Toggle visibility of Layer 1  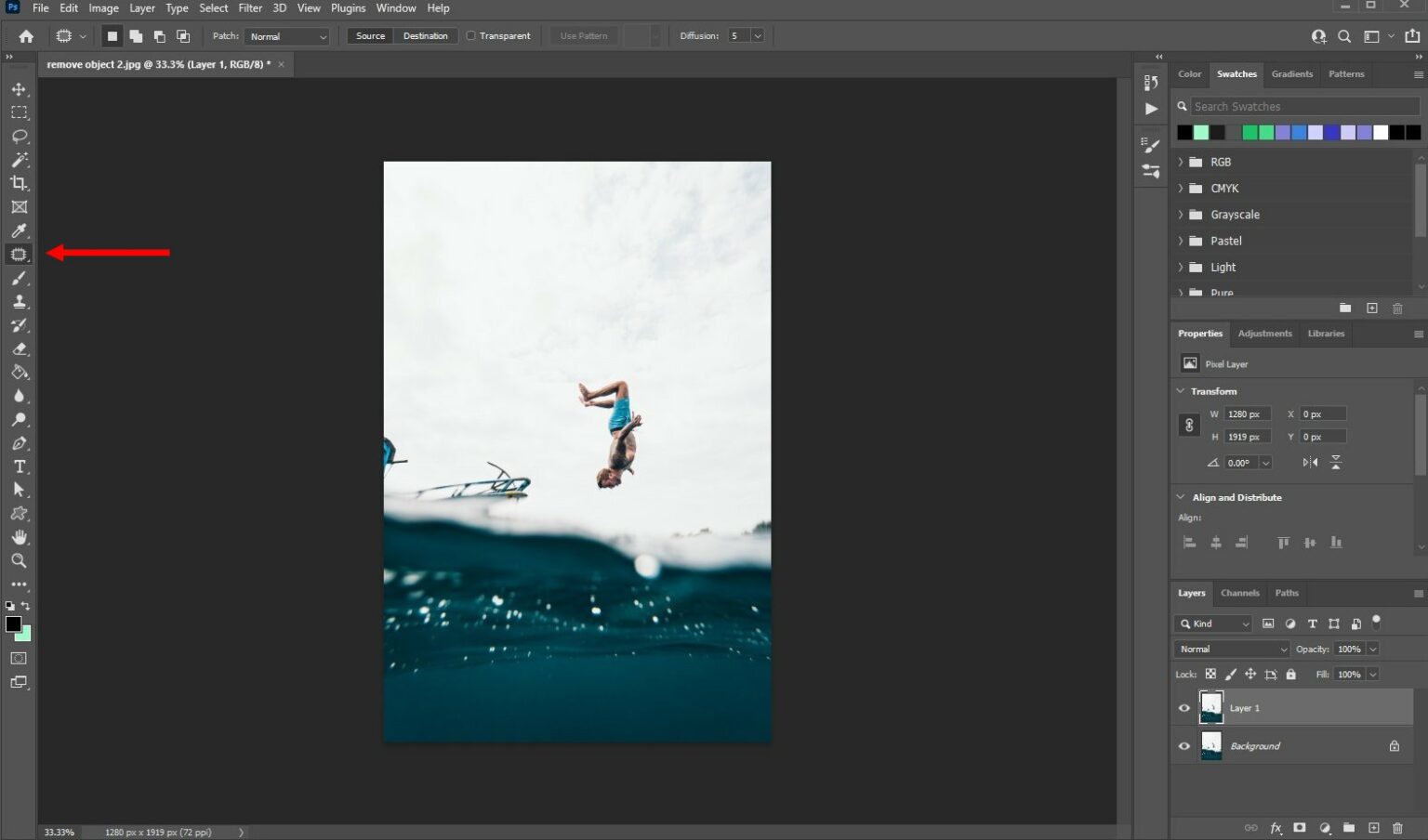tap(1183, 707)
